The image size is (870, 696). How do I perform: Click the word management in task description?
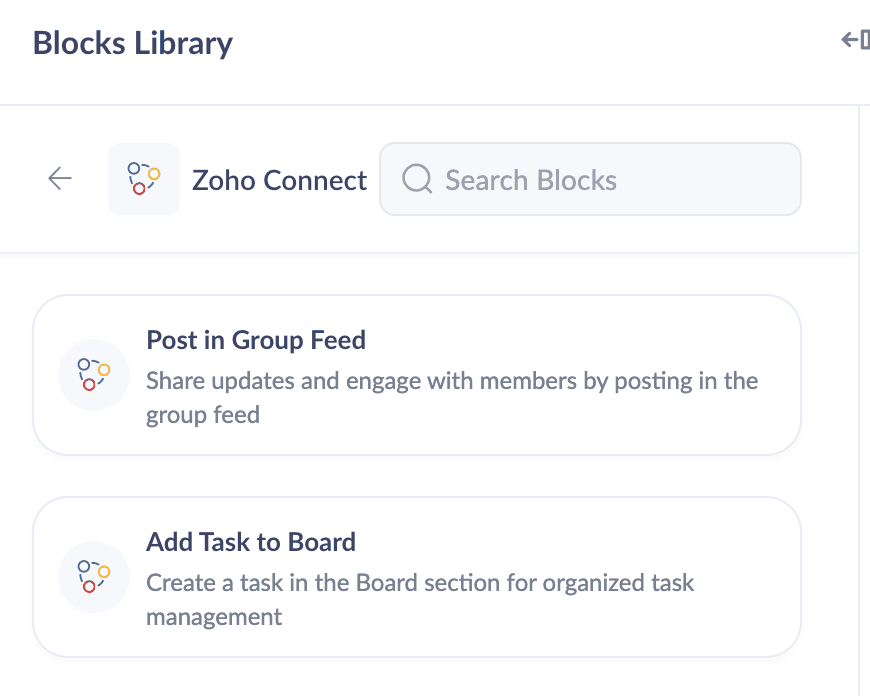pos(214,617)
